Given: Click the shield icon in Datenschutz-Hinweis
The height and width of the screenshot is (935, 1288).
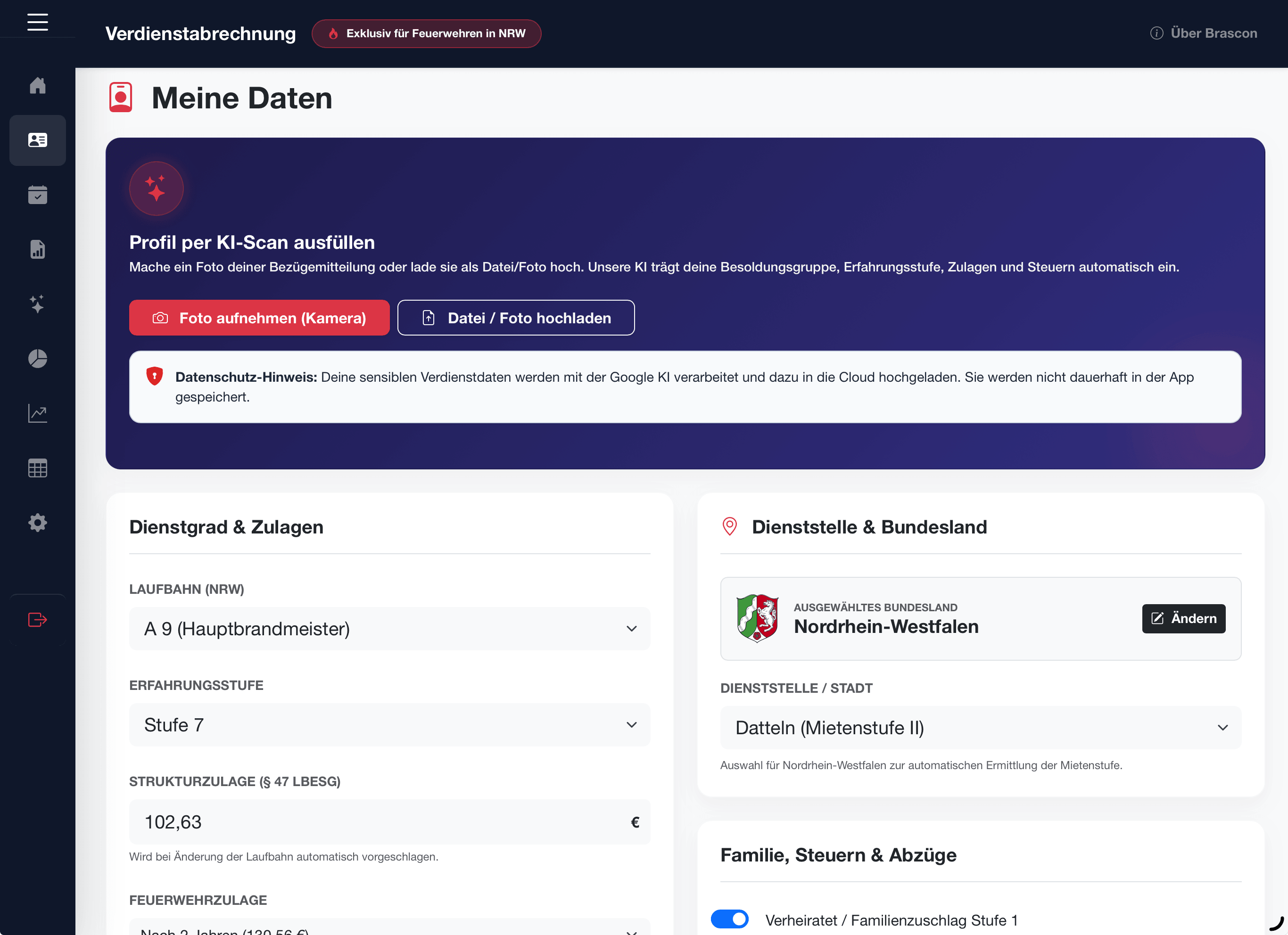Looking at the screenshot, I should tap(155, 376).
